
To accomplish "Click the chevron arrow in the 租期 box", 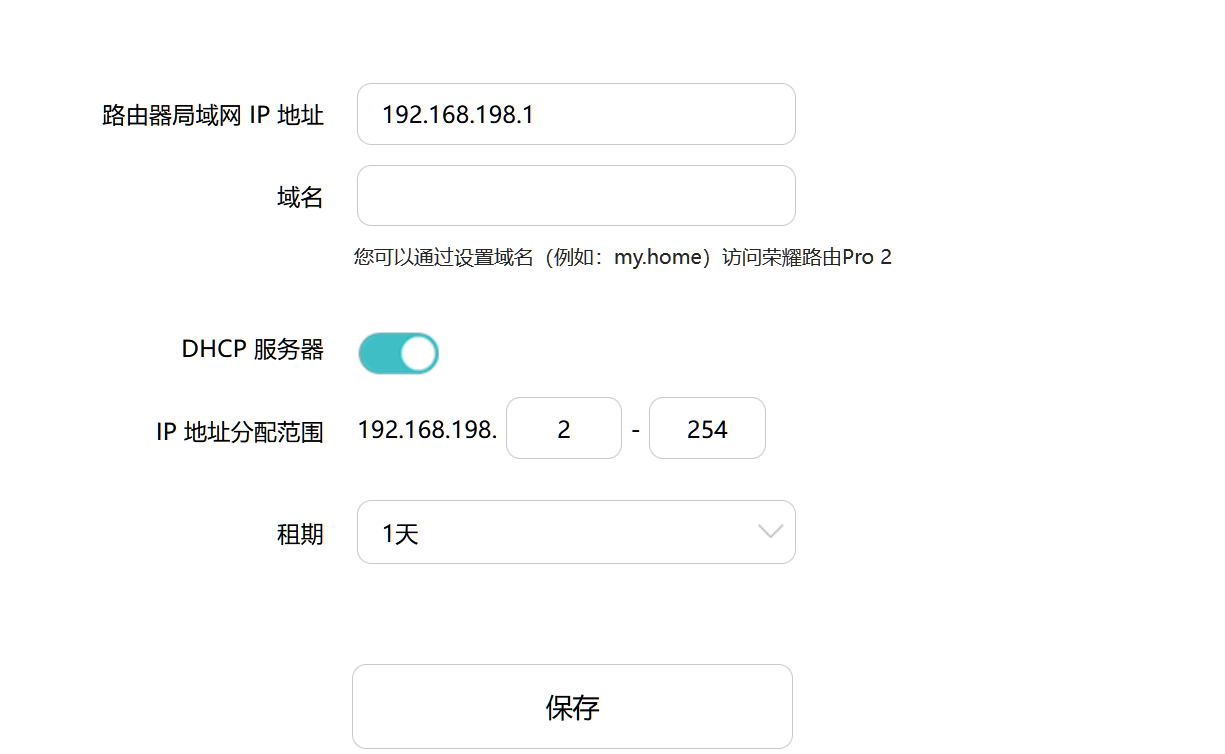I will pos(770,532).
